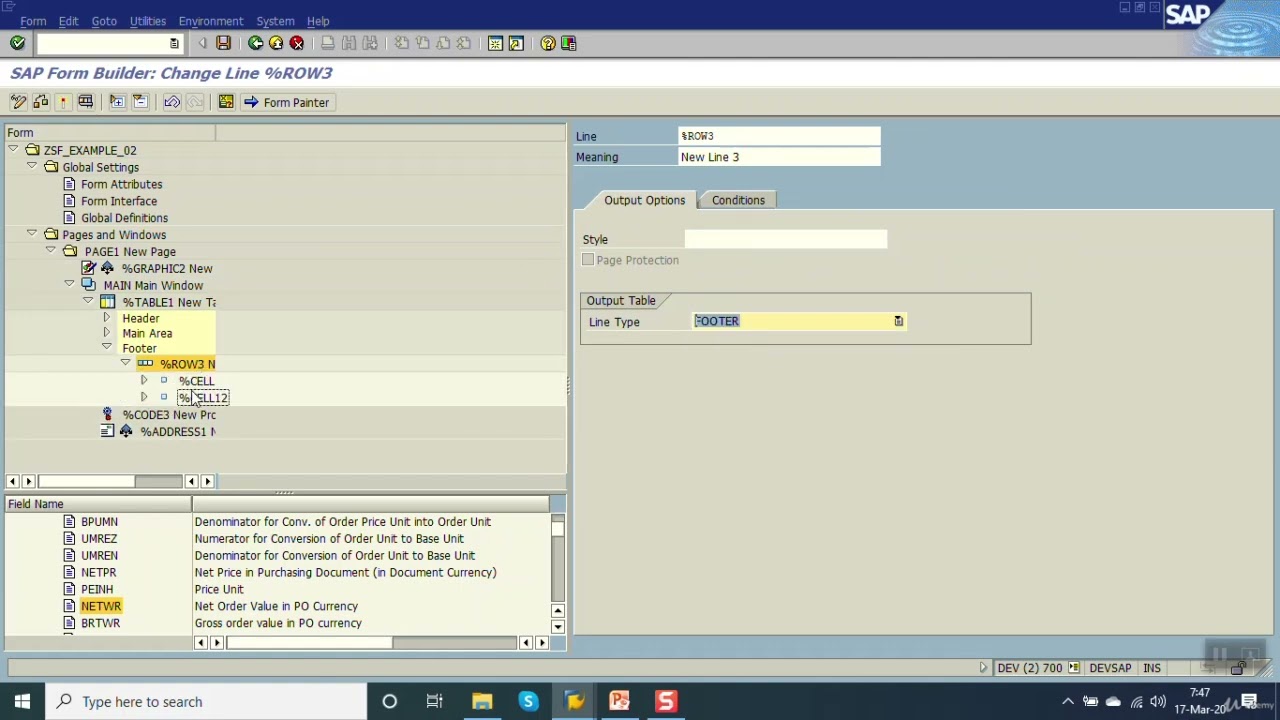This screenshot has height=720, width=1280.
Task: Click the yellow Help question mark icon
Action: 548,43
